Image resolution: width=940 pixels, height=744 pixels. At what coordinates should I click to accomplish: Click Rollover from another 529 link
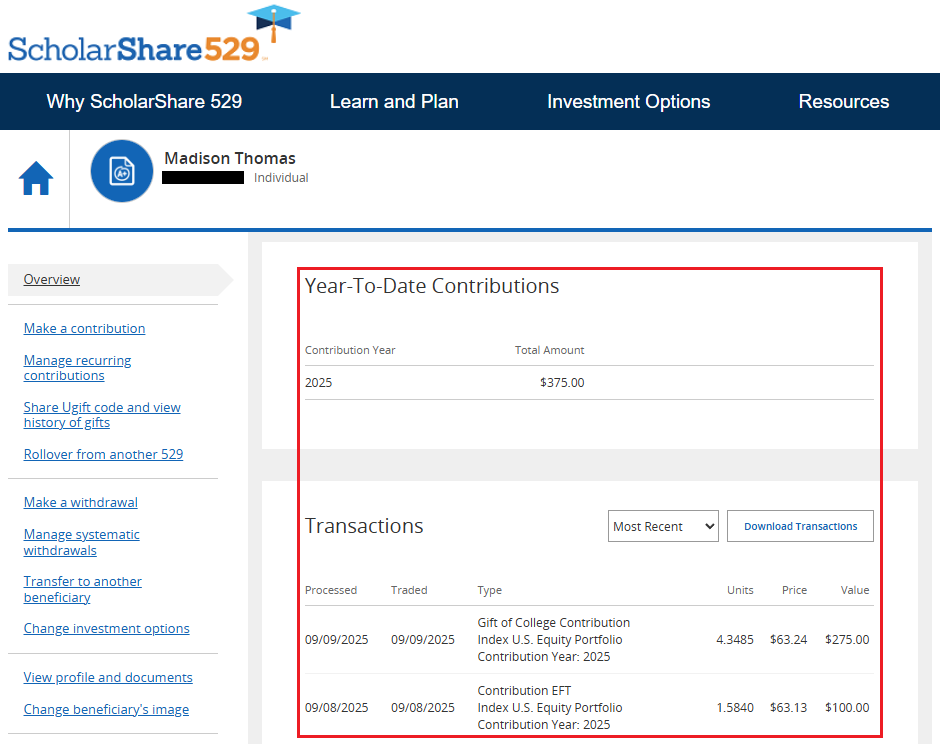(x=103, y=454)
